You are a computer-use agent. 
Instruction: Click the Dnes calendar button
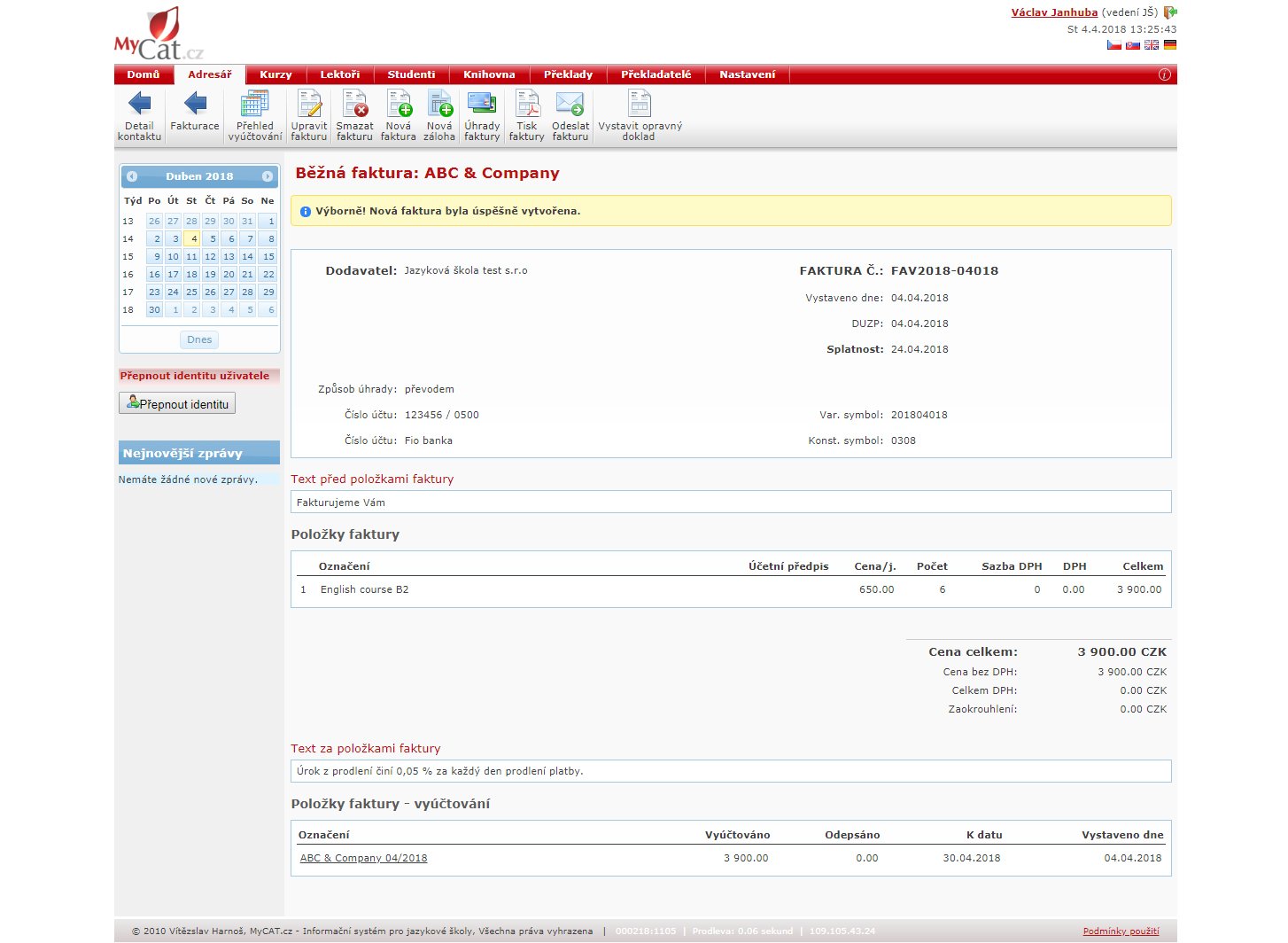pos(199,339)
